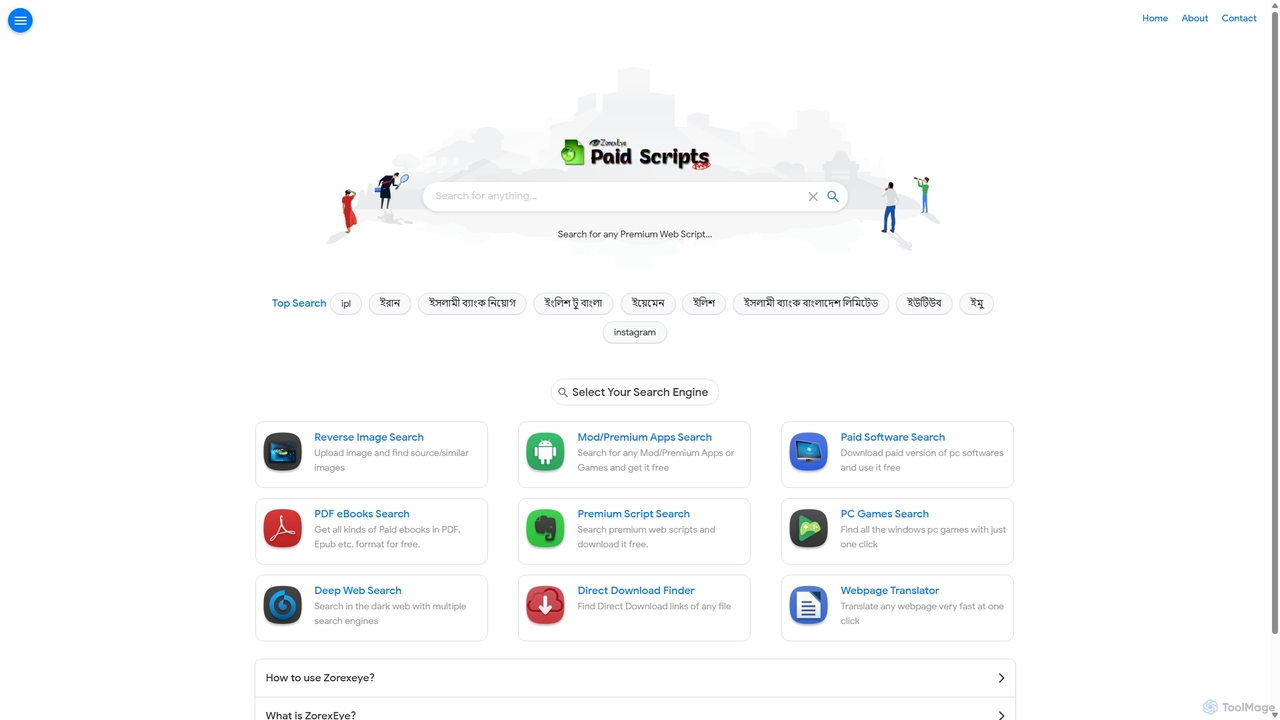
Task: Open the Premium Script Search link
Action: tap(633, 514)
